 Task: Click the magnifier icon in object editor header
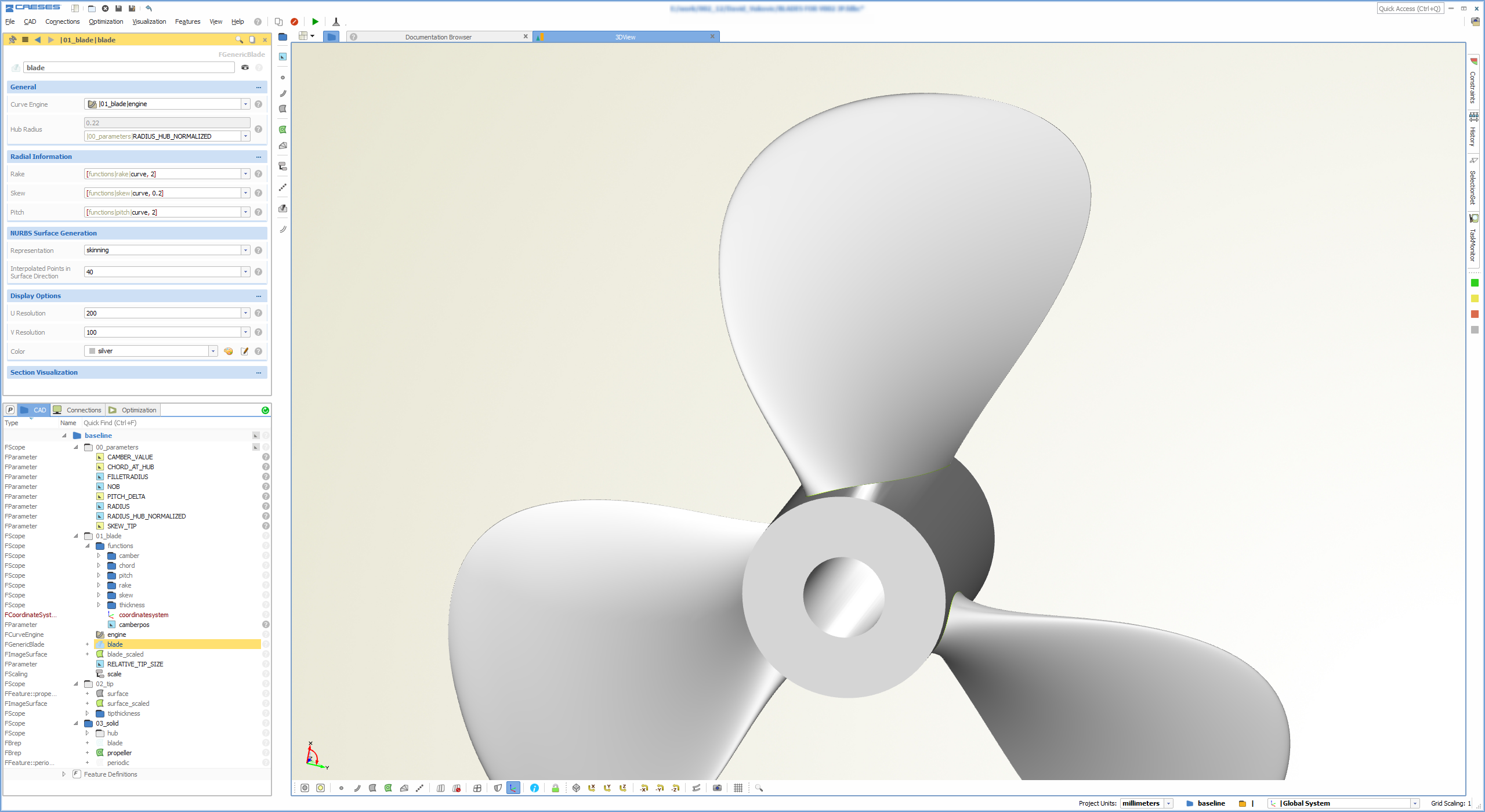(239, 39)
